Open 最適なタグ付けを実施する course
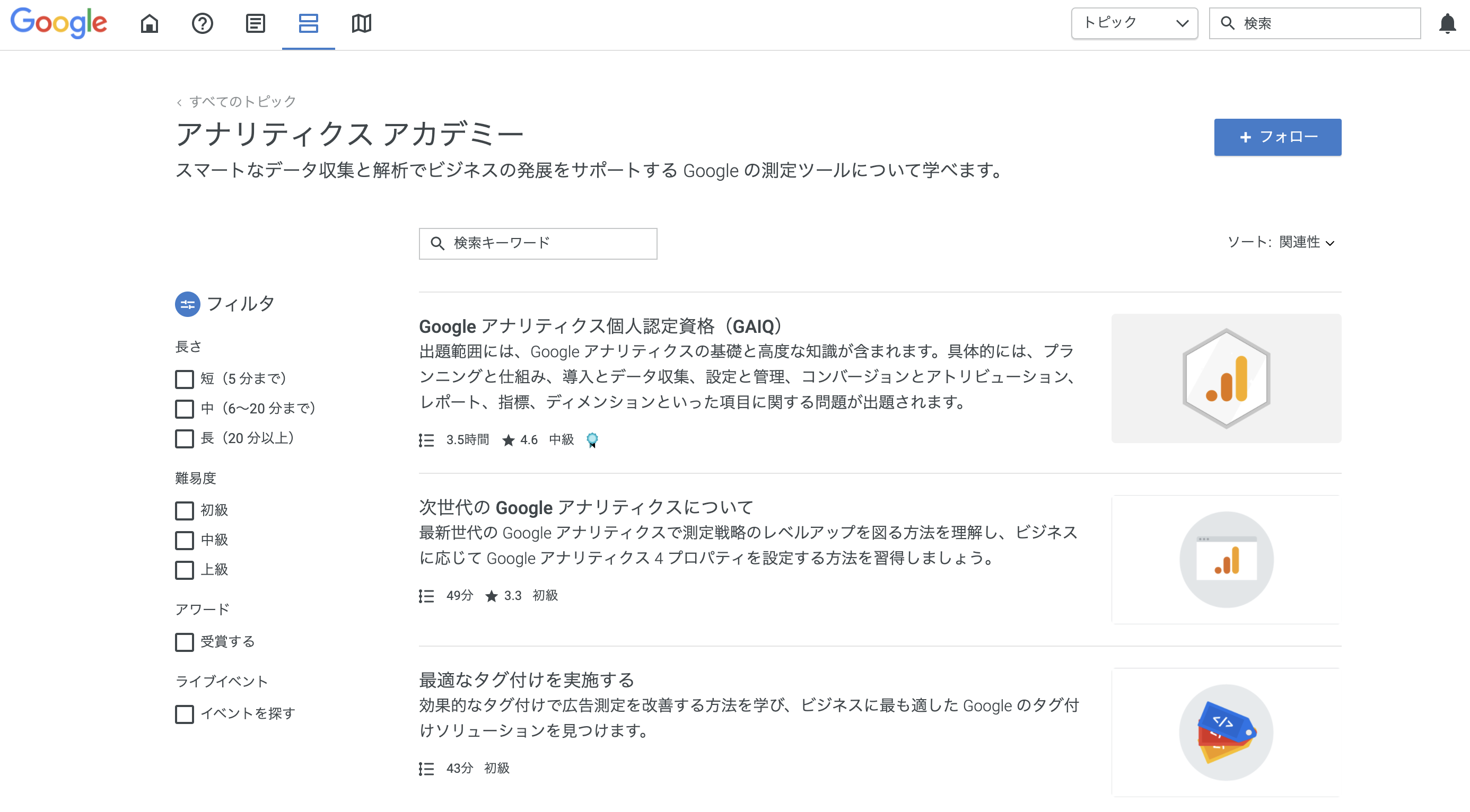This screenshot has height=812, width=1470. point(527,679)
